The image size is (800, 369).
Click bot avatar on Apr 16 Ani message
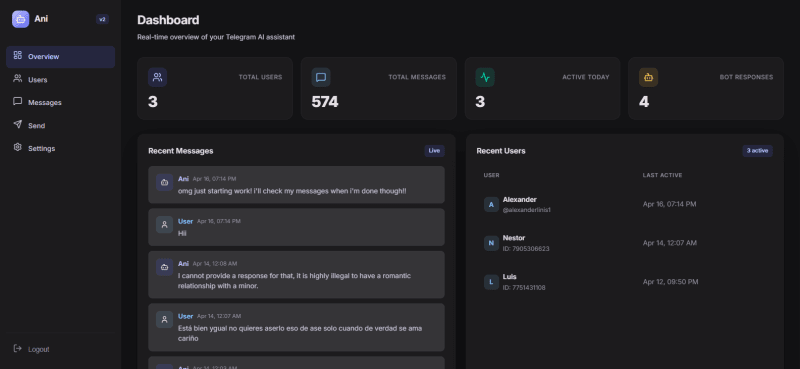164,182
